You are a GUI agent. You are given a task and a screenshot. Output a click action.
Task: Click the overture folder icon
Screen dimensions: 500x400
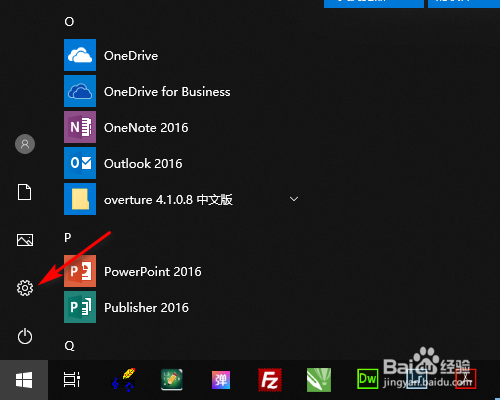pyautogui.click(x=80, y=199)
